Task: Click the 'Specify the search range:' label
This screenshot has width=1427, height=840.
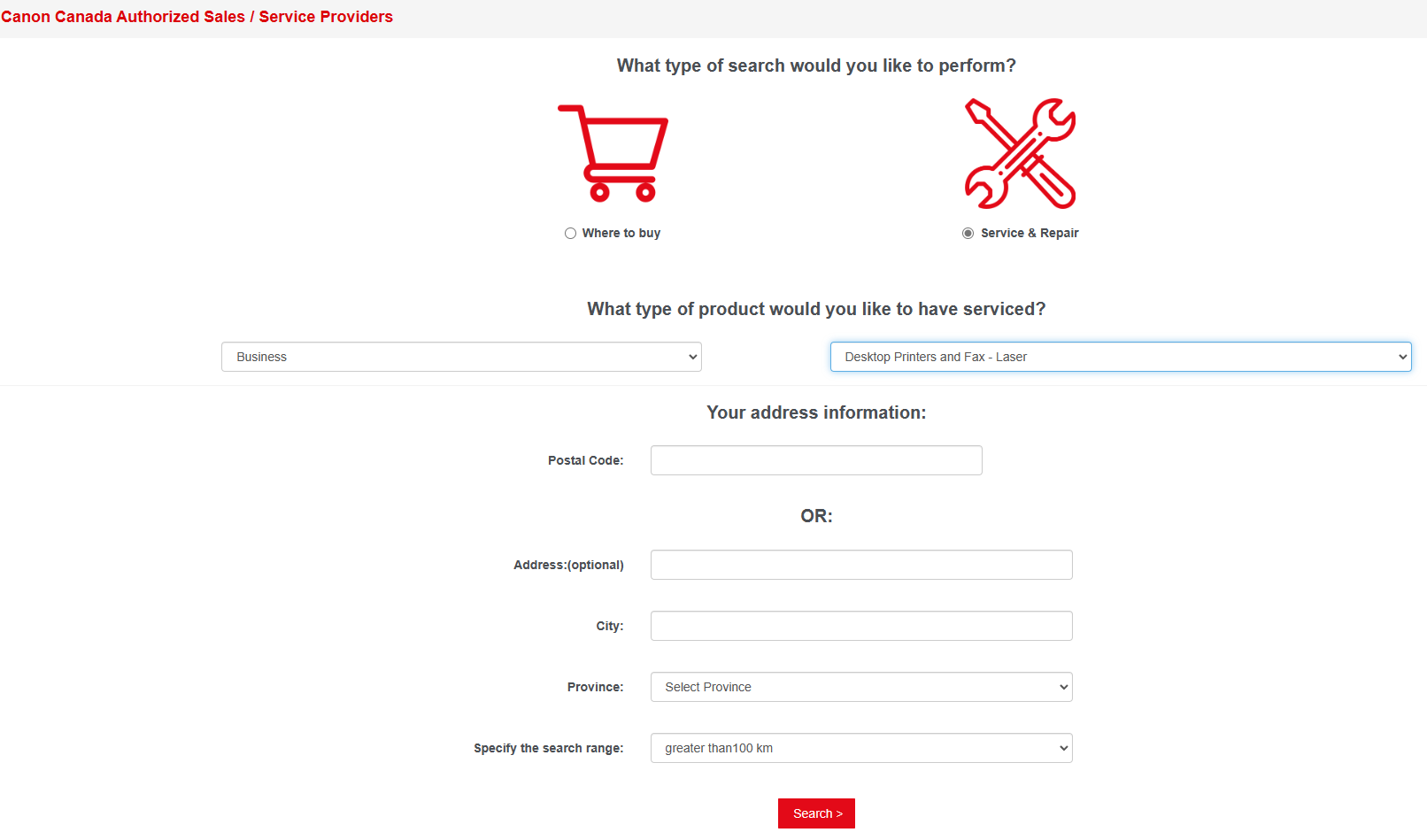Action: pos(548,748)
